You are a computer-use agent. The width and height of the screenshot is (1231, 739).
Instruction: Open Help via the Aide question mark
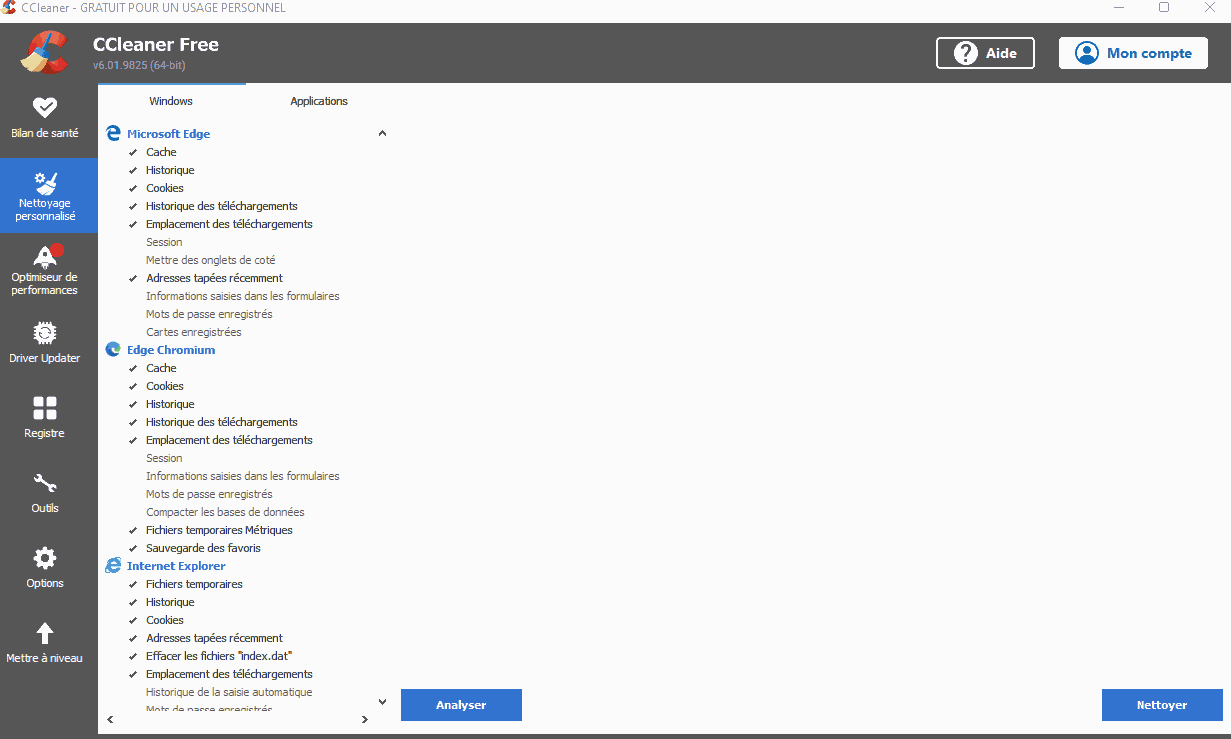985,53
